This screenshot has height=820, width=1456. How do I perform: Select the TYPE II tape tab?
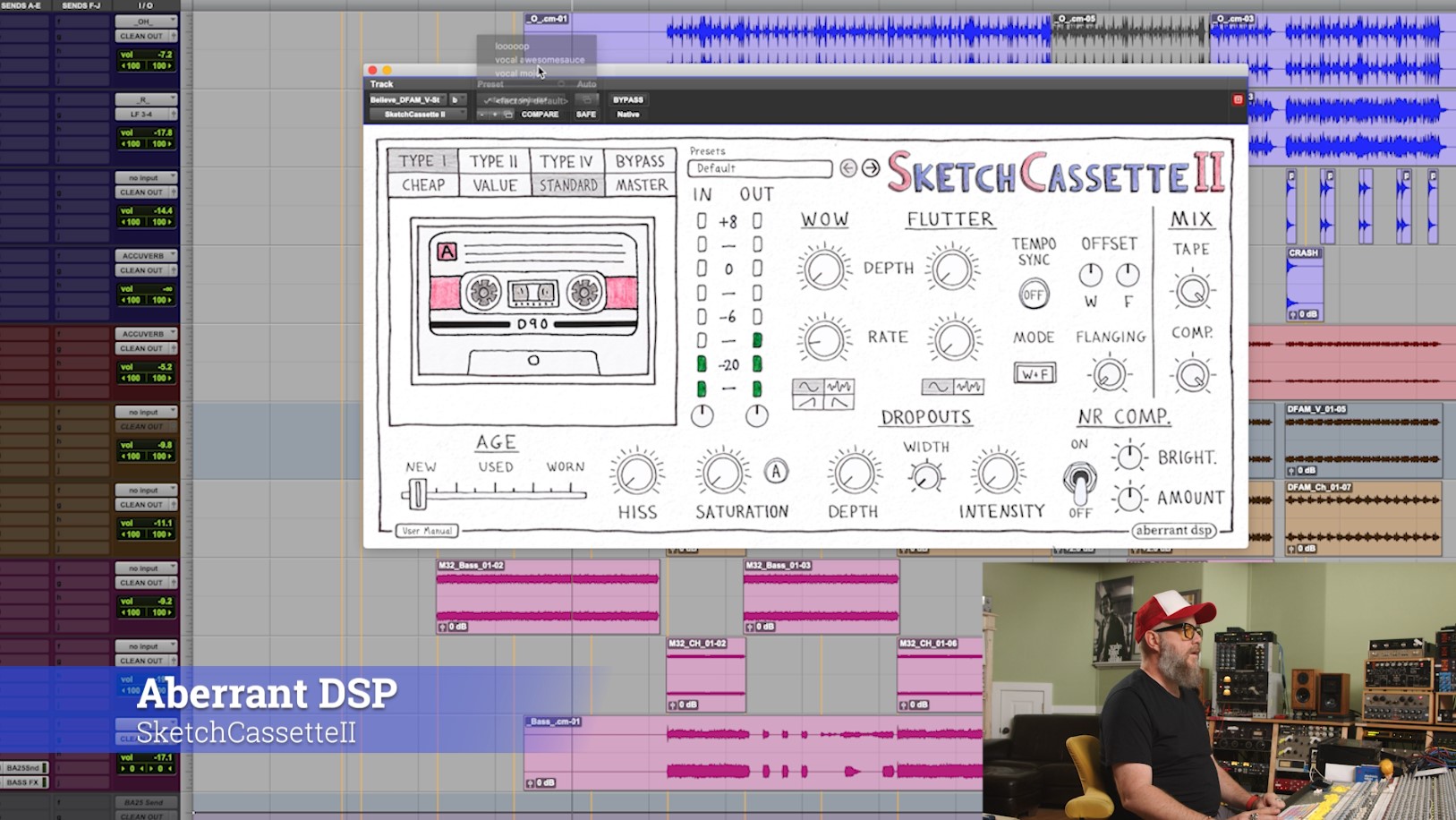(495, 161)
